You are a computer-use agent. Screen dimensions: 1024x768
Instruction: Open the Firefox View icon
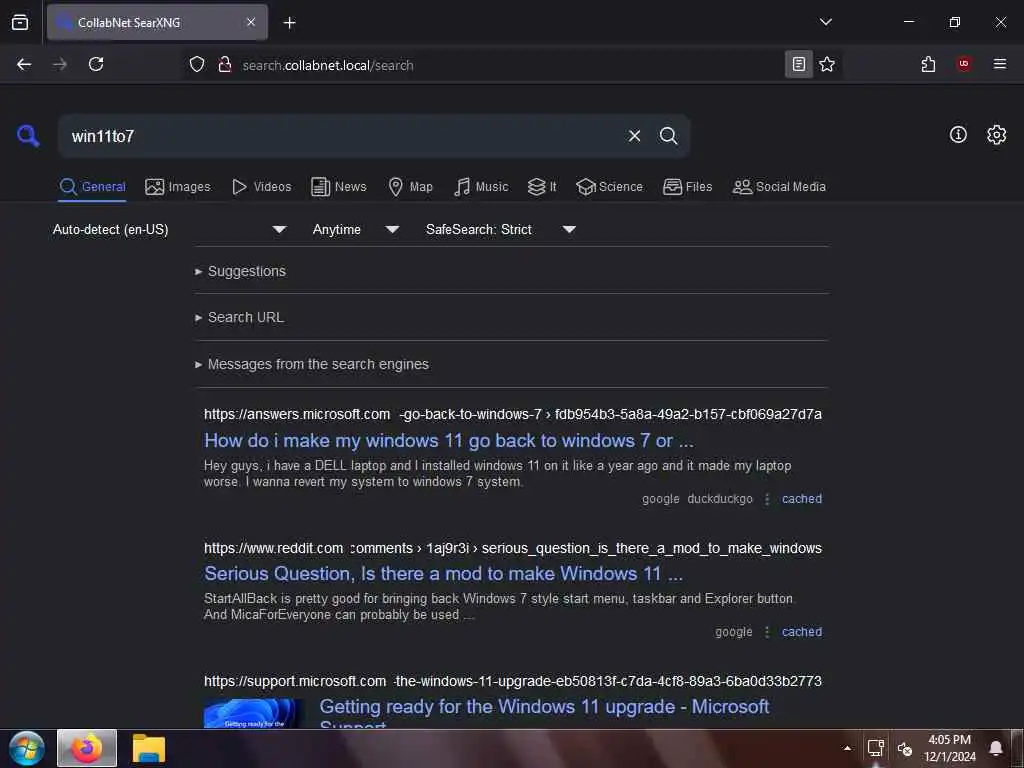tap(20, 22)
